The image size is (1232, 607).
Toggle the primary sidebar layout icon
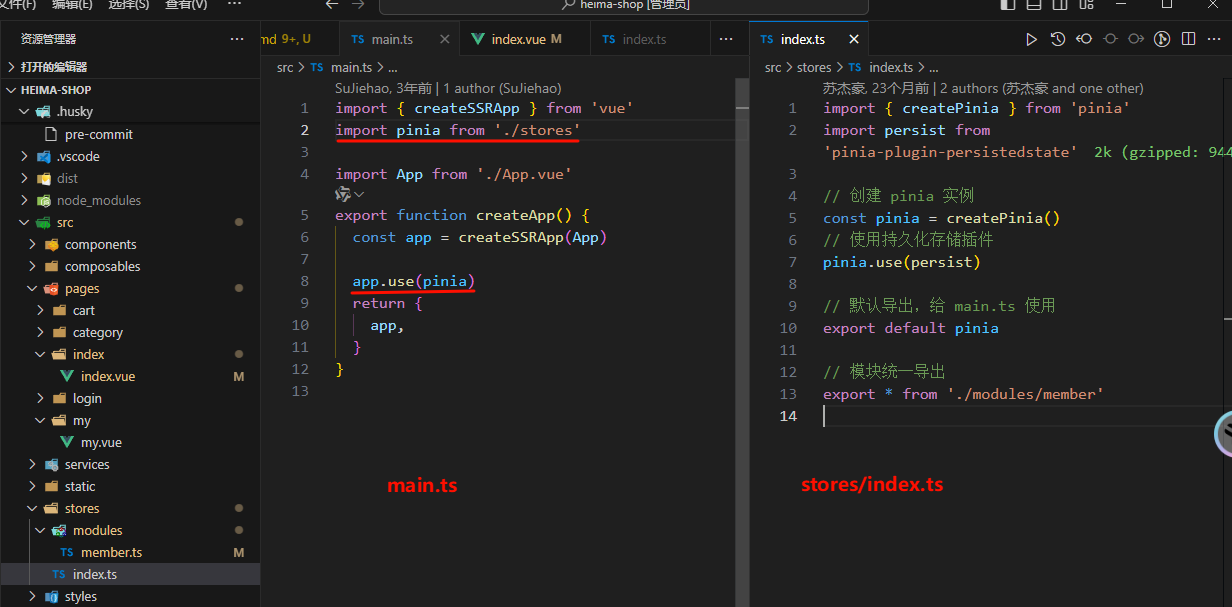pyautogui.click(x=1009, y=5)
